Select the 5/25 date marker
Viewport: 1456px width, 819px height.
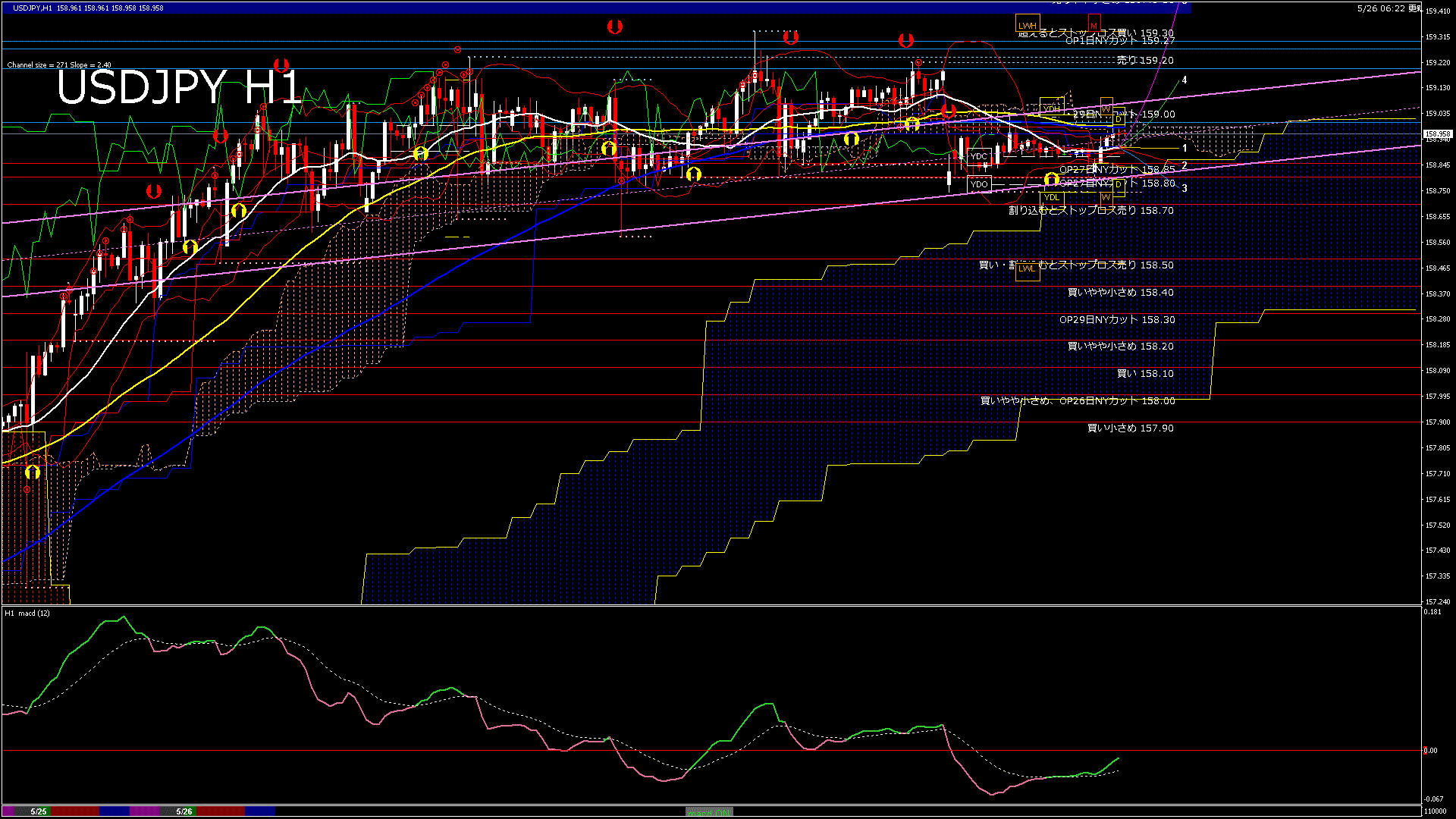[x=39, y=811]
